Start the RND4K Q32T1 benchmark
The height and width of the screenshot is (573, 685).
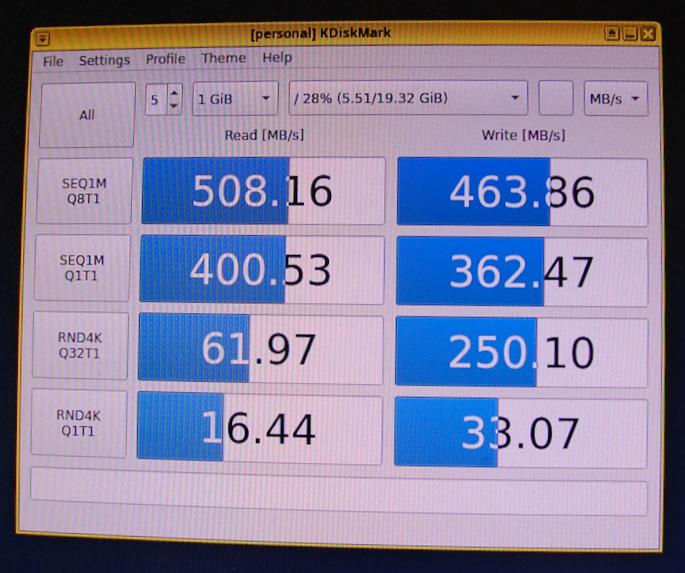[x=80, y=345]
